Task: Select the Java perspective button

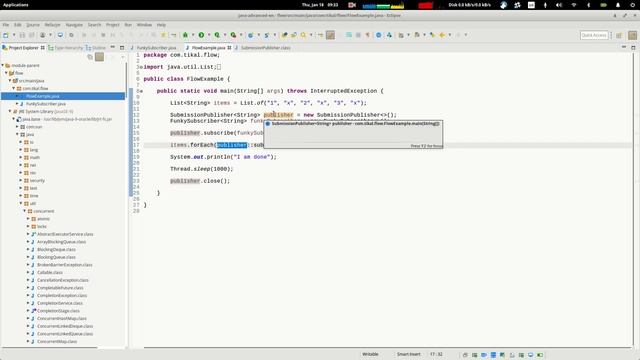Action: point(632,36)
